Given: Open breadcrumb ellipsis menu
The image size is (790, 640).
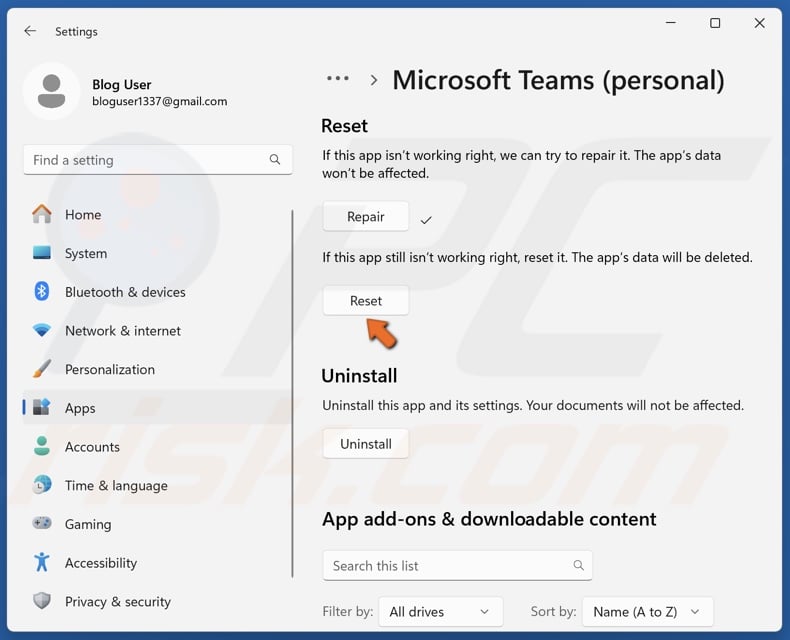Looking at the screenshot, I should (x=338, y=79).
